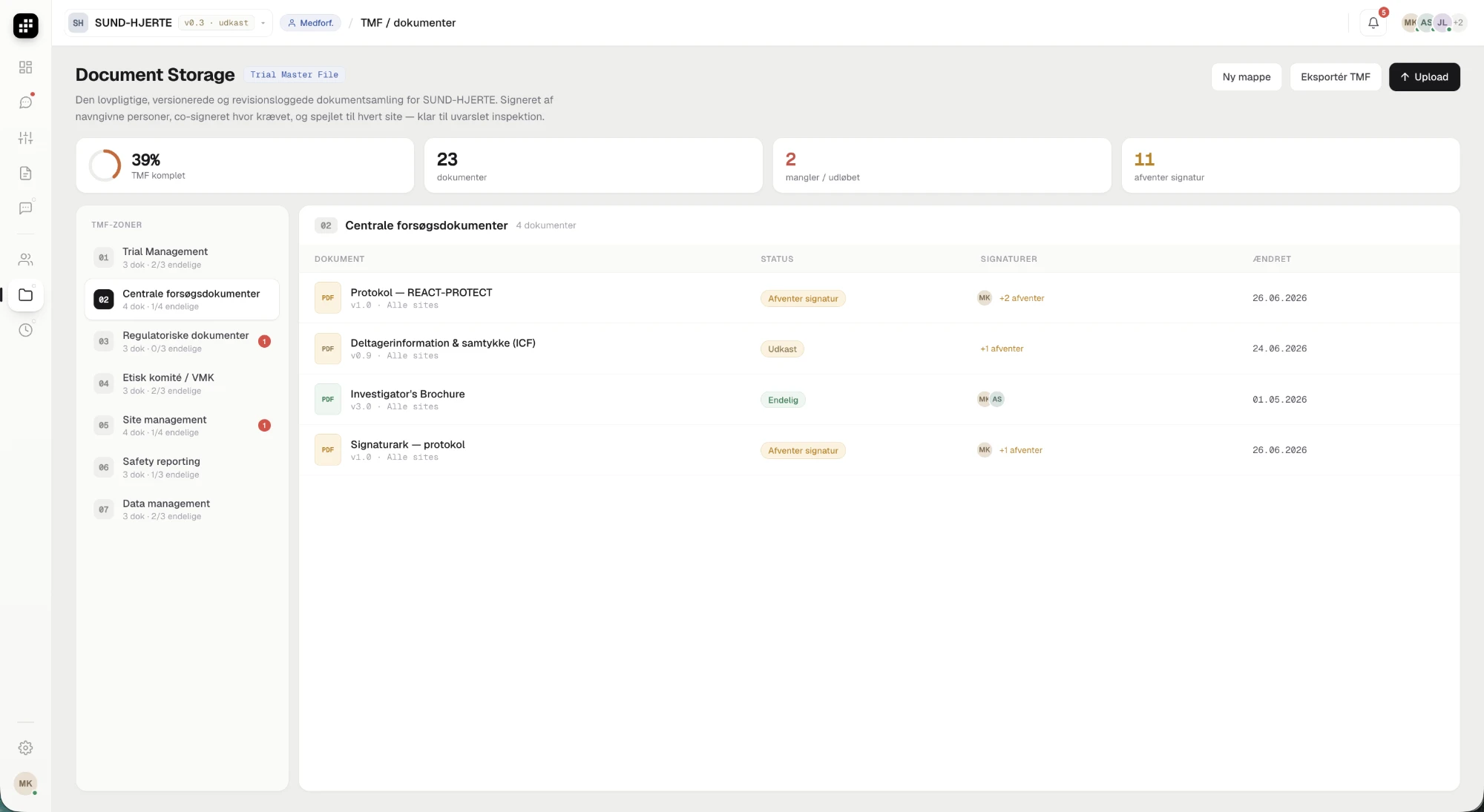Open the notifications bell icon
The width and height of the screenshot is (1484, 812).
[x=1373, y=23]
